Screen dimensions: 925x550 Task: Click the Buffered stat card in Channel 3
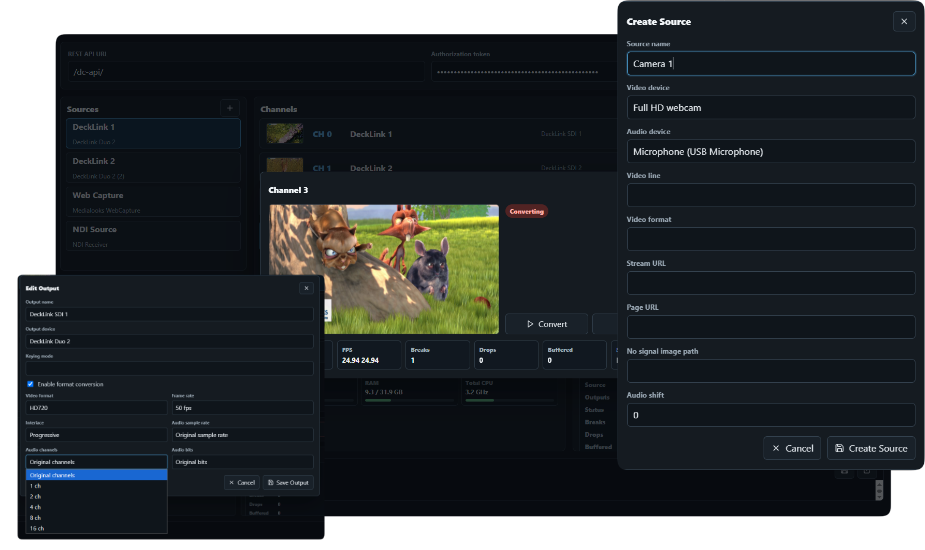(x=575, y=355)
